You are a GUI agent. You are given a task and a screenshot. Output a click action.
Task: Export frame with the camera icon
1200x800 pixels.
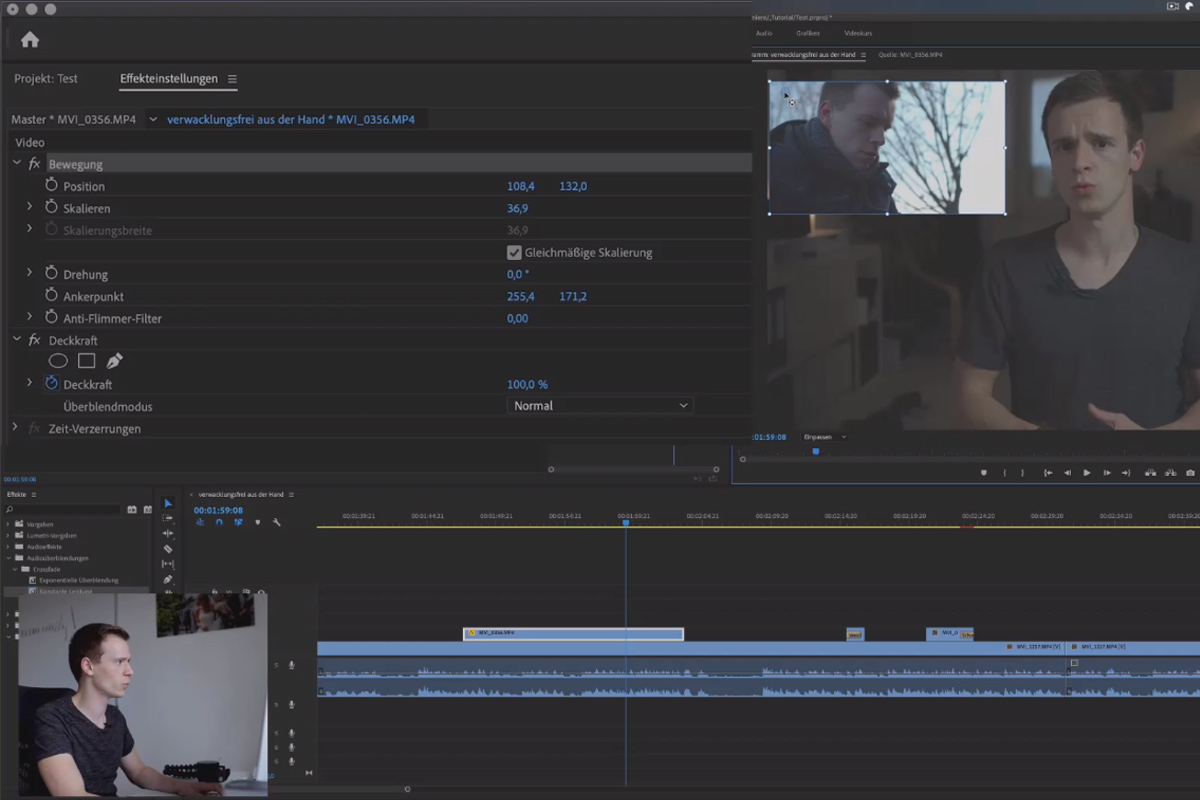click(x=1190, y=473)
